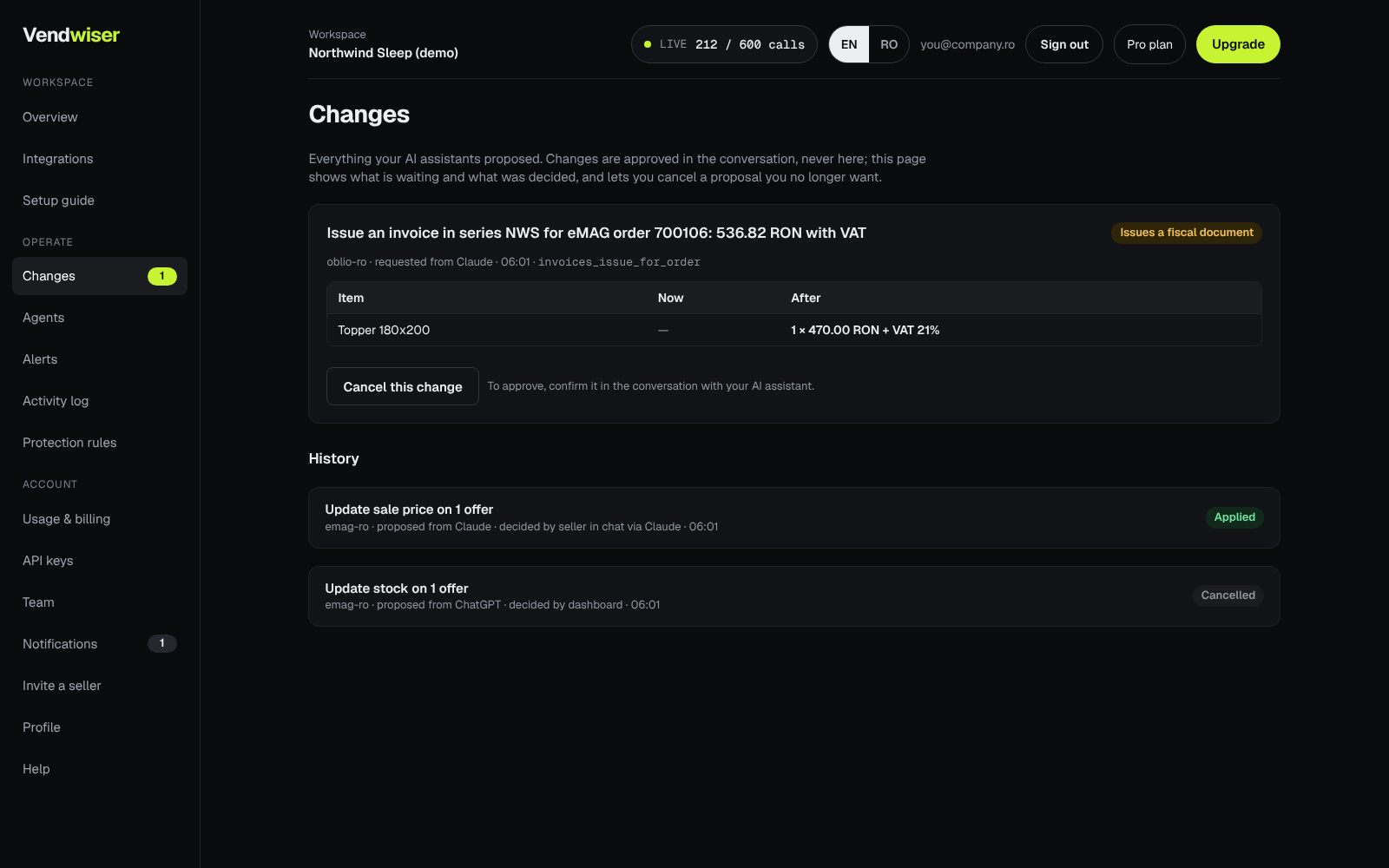The width and height of the screenshot is (1389, 868).
Task: Click the green LIVE status dot
Action: [x=648, y=44]
